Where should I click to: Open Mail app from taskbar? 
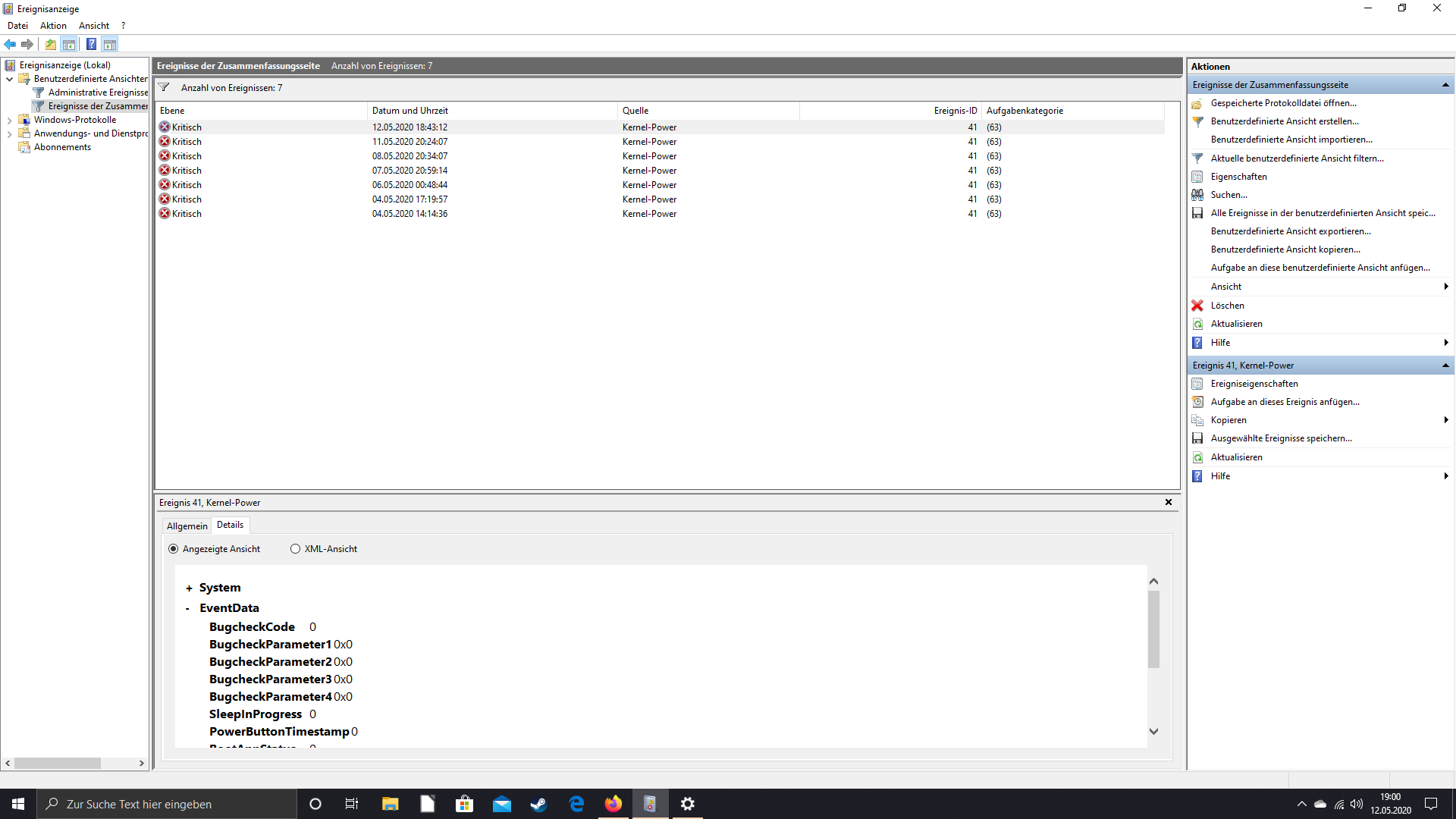pos(501,804)
